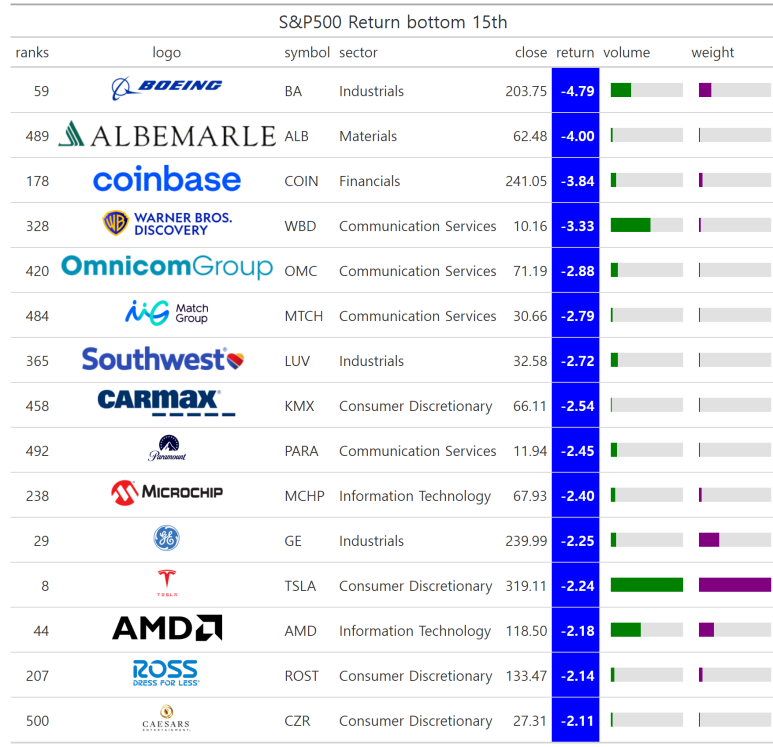Click rank number 489
This screenshot has width=773, height=747.
37,136
